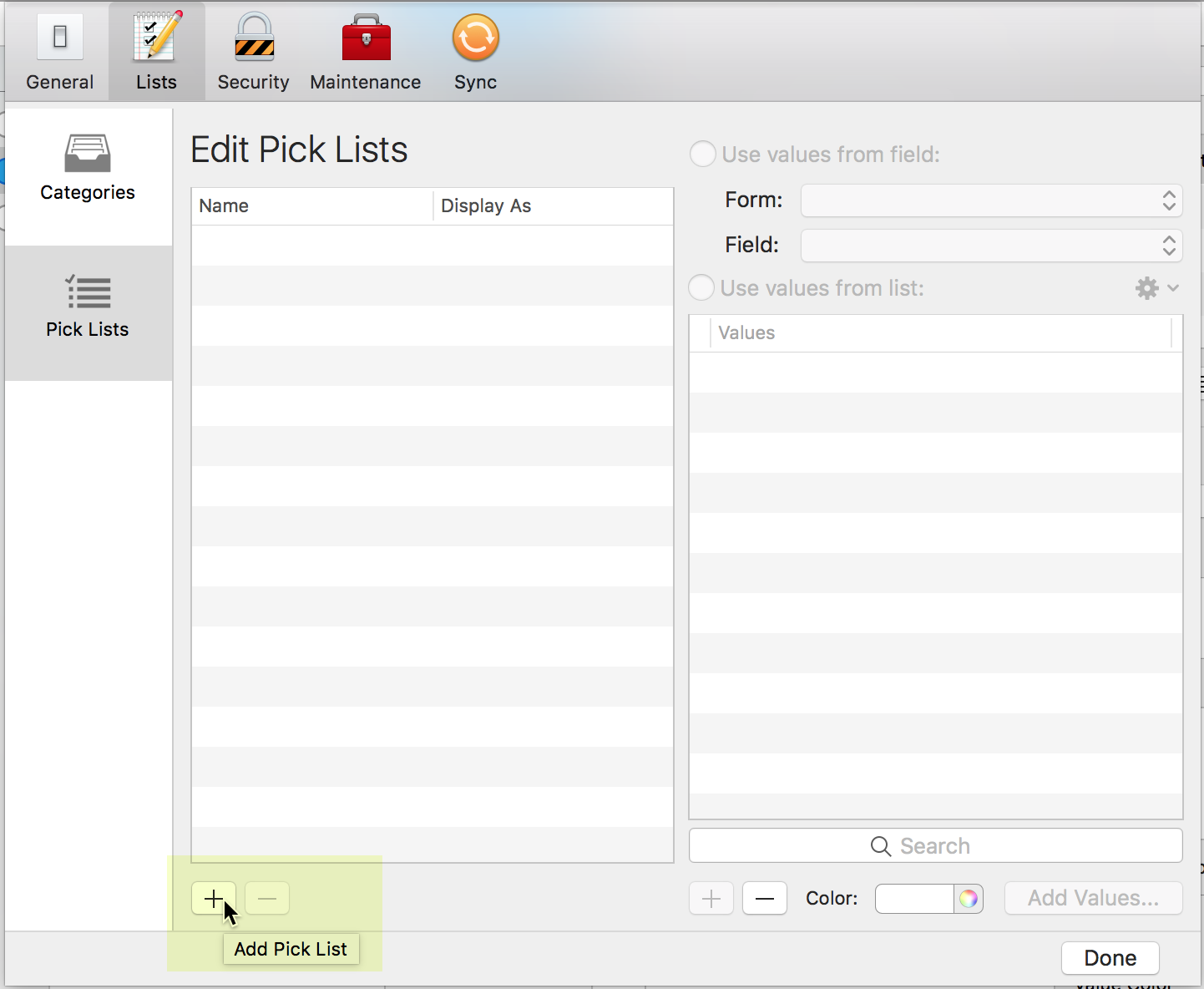Click the Add Values button
The height and width of the screenshot is (989, 1204).
[1093, 899]
